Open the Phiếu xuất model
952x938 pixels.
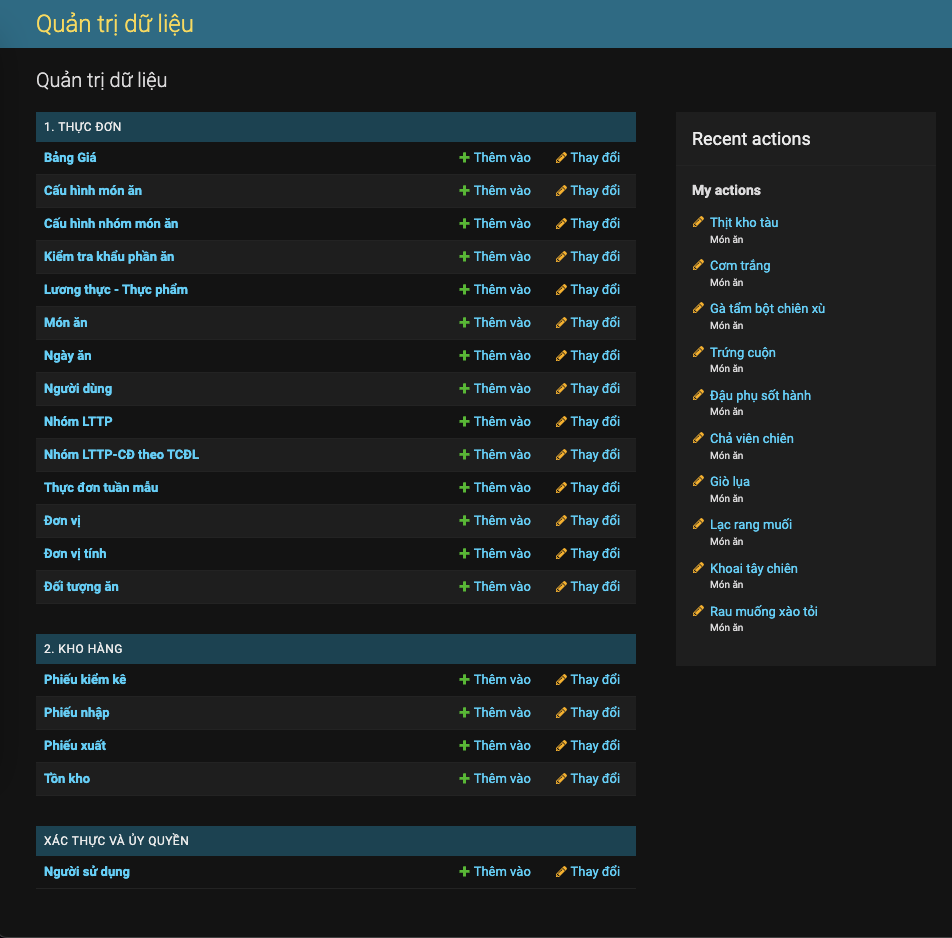pos(75,745)
